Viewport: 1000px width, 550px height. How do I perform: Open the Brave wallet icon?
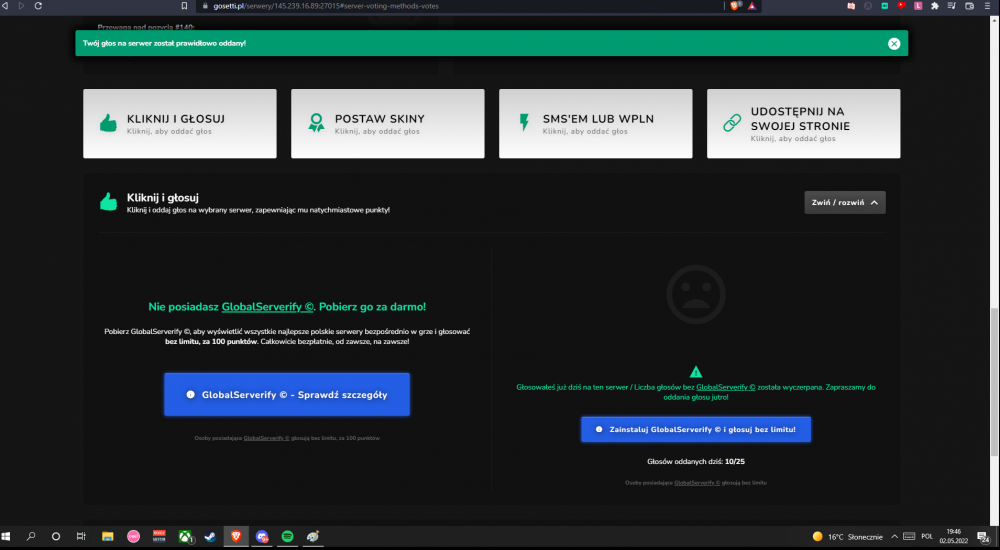point(969,6)
